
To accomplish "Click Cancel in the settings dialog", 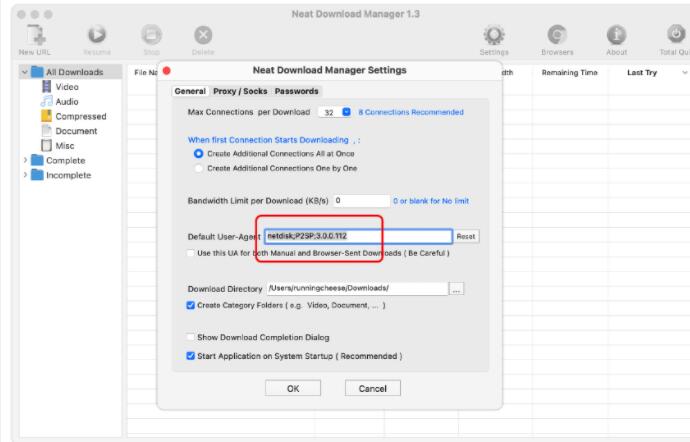I will pos(373,388).
